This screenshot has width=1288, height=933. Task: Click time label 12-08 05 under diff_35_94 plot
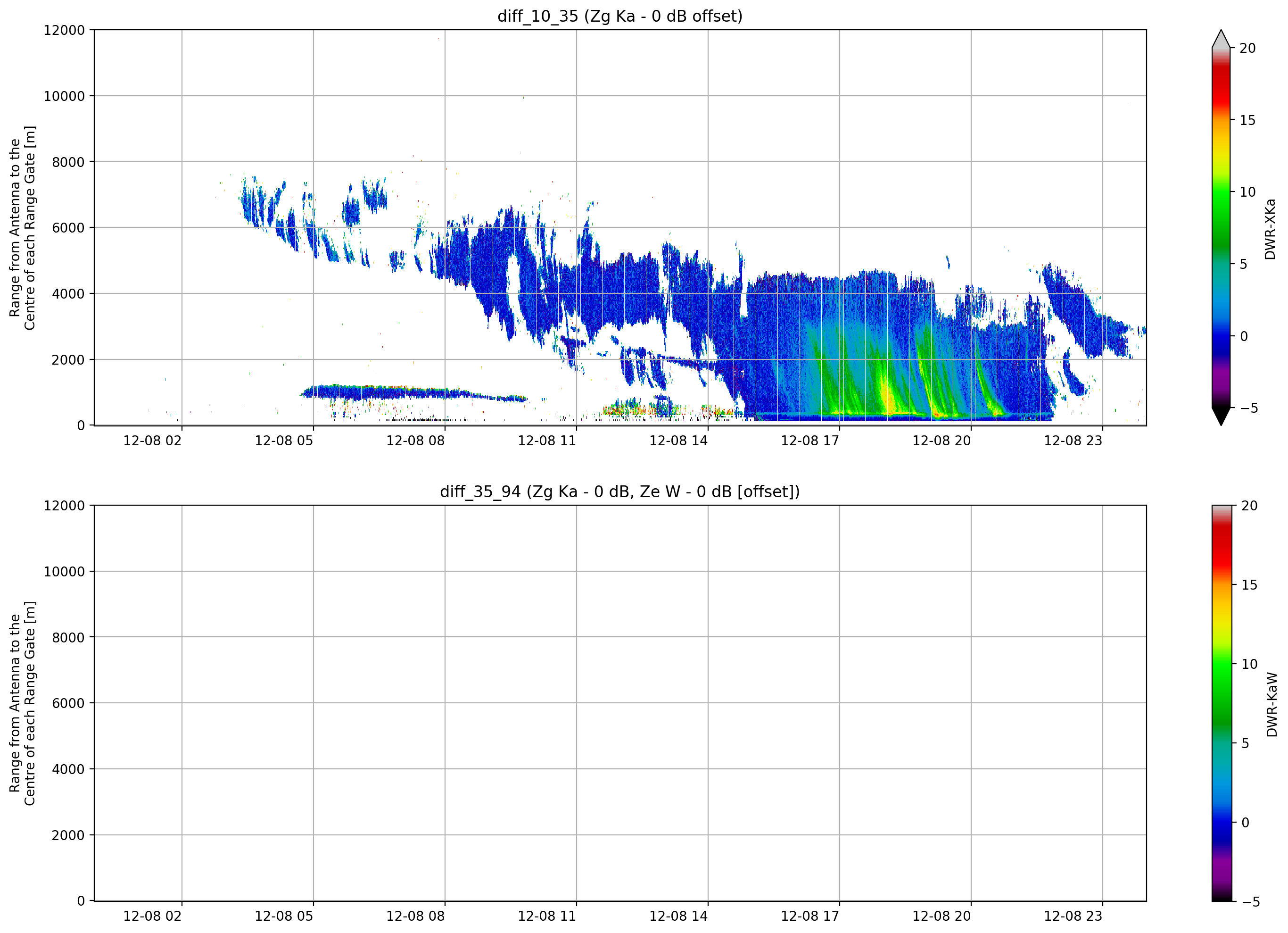(x=284, y=916)
